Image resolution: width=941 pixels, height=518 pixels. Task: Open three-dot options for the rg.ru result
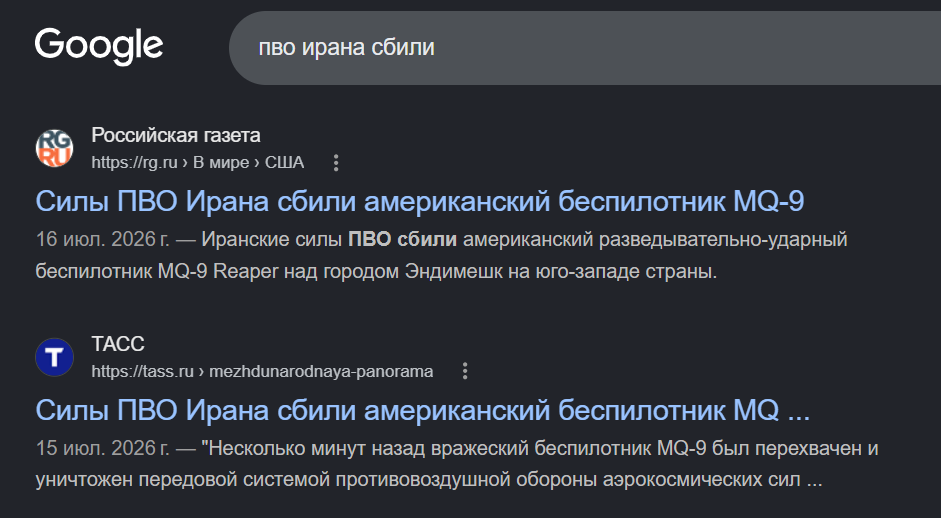pyautogui.click(x=336, y=163)
